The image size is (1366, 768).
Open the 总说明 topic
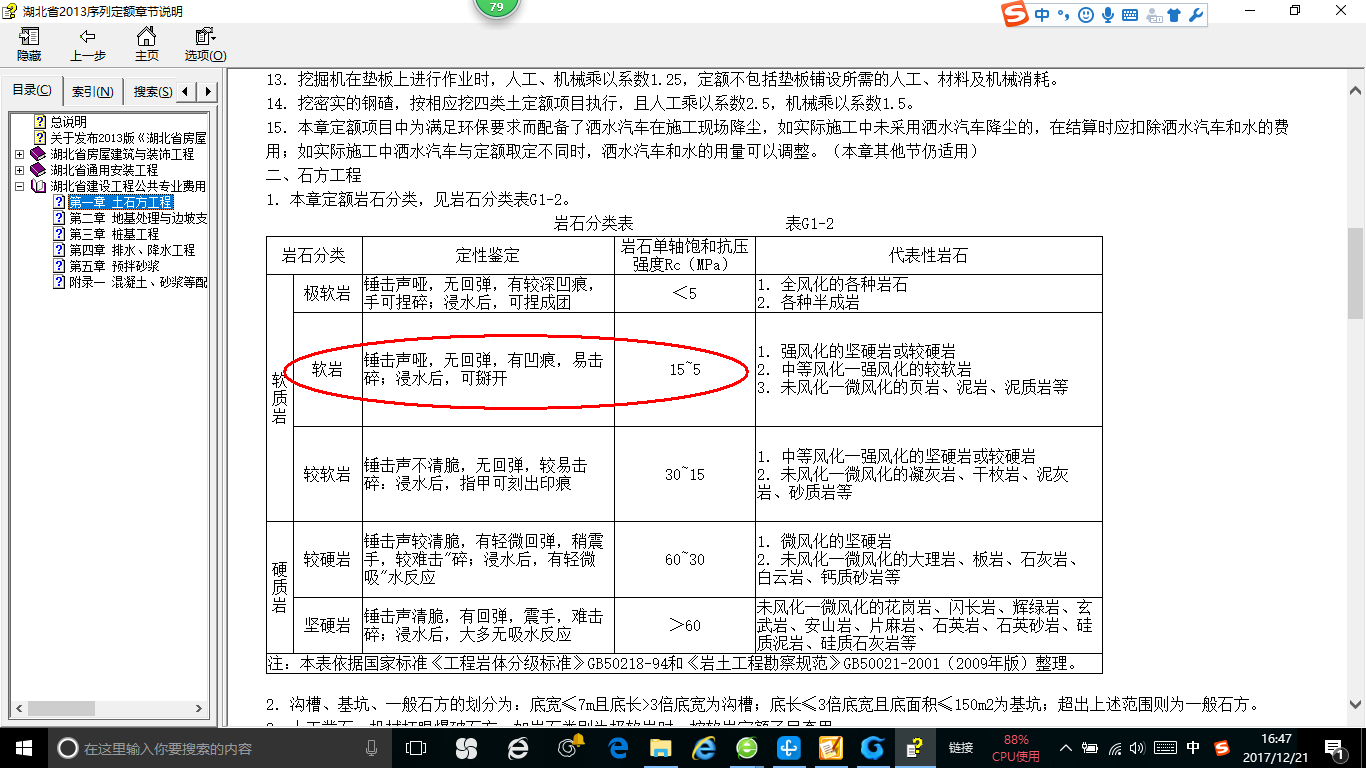coord(69,122)
